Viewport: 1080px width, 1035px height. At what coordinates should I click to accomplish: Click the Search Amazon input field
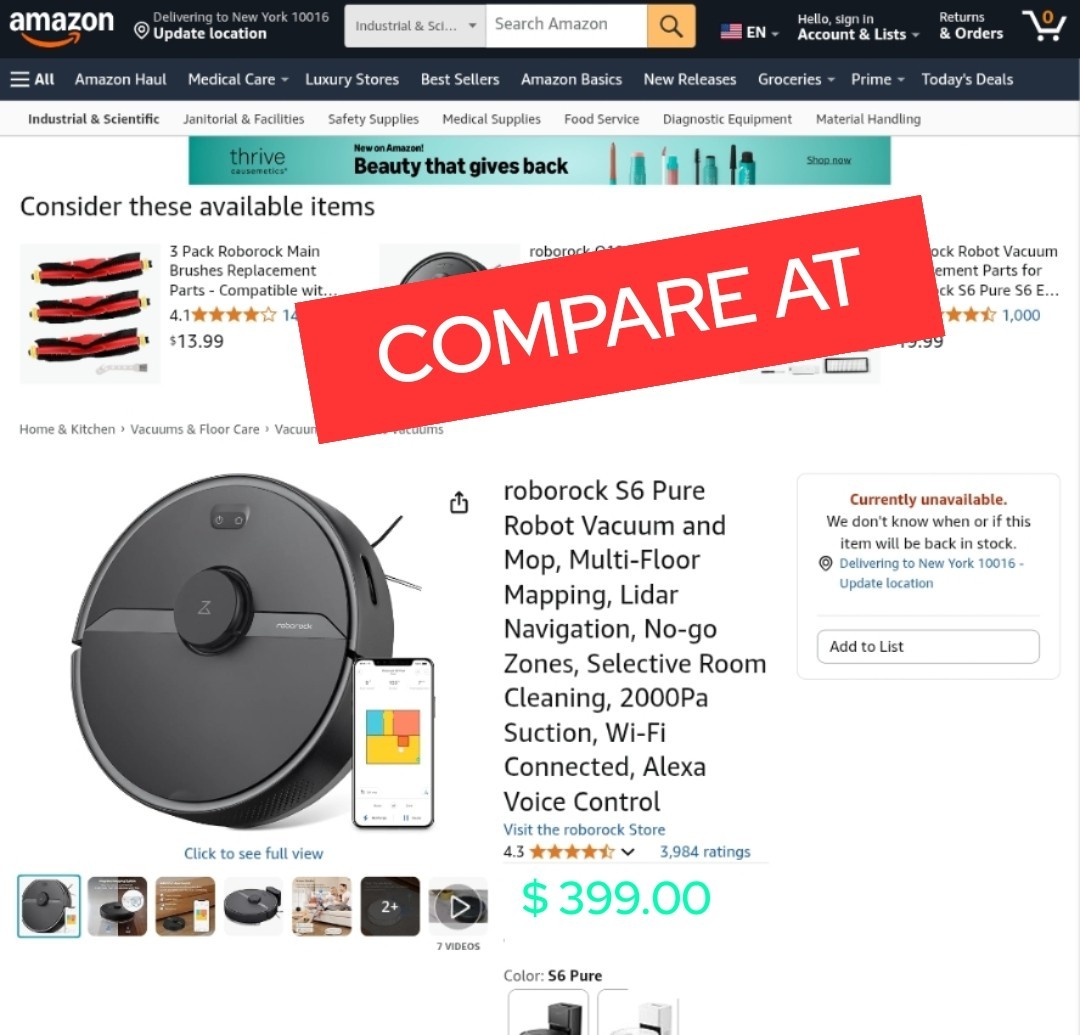[566, 26]
